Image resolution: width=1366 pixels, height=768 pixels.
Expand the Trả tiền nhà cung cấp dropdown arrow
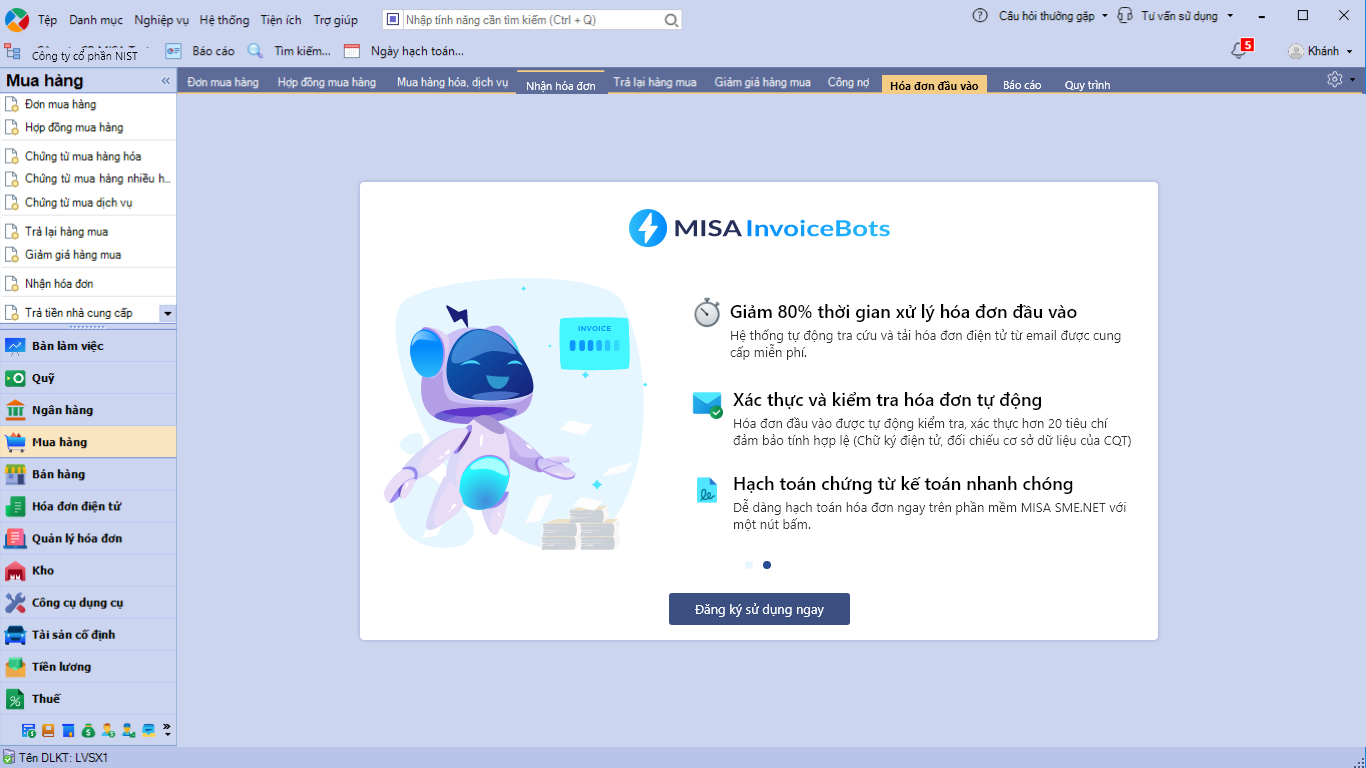coord(167,313)
